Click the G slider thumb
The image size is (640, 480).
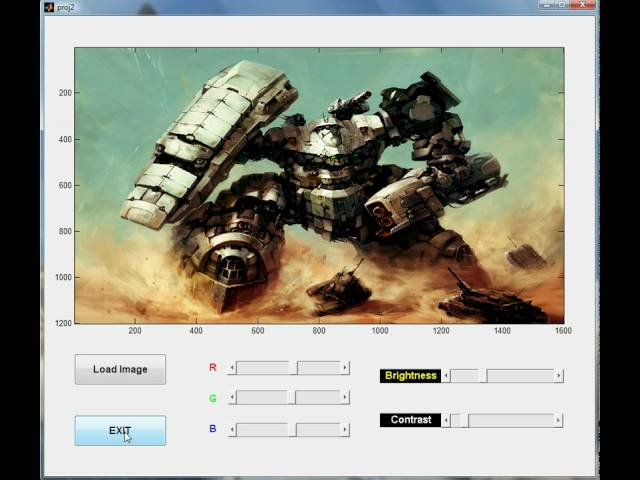point(291,397)
